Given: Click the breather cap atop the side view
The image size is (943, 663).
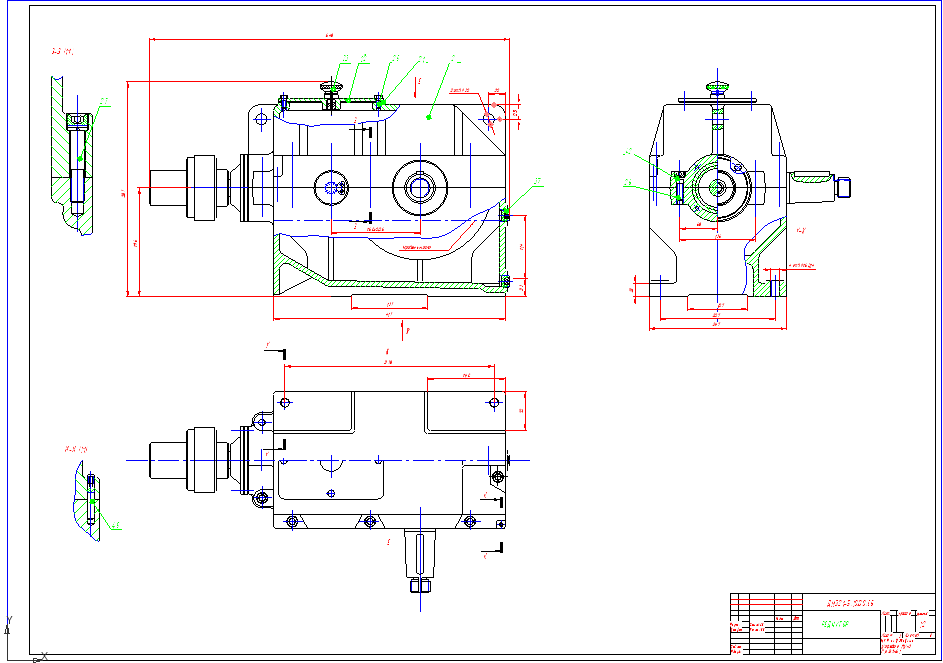Looking at the screenshot, I should point(716,87).
